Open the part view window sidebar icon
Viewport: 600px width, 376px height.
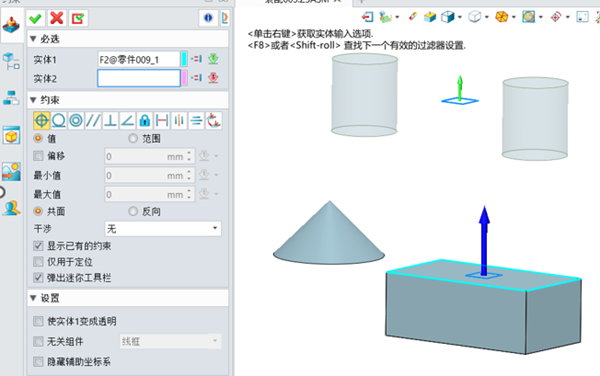point(11,135)
